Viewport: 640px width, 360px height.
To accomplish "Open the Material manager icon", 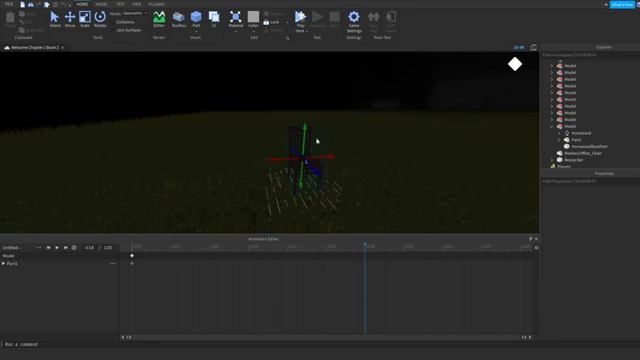I will pyautogui.click(x=236, y=19).
